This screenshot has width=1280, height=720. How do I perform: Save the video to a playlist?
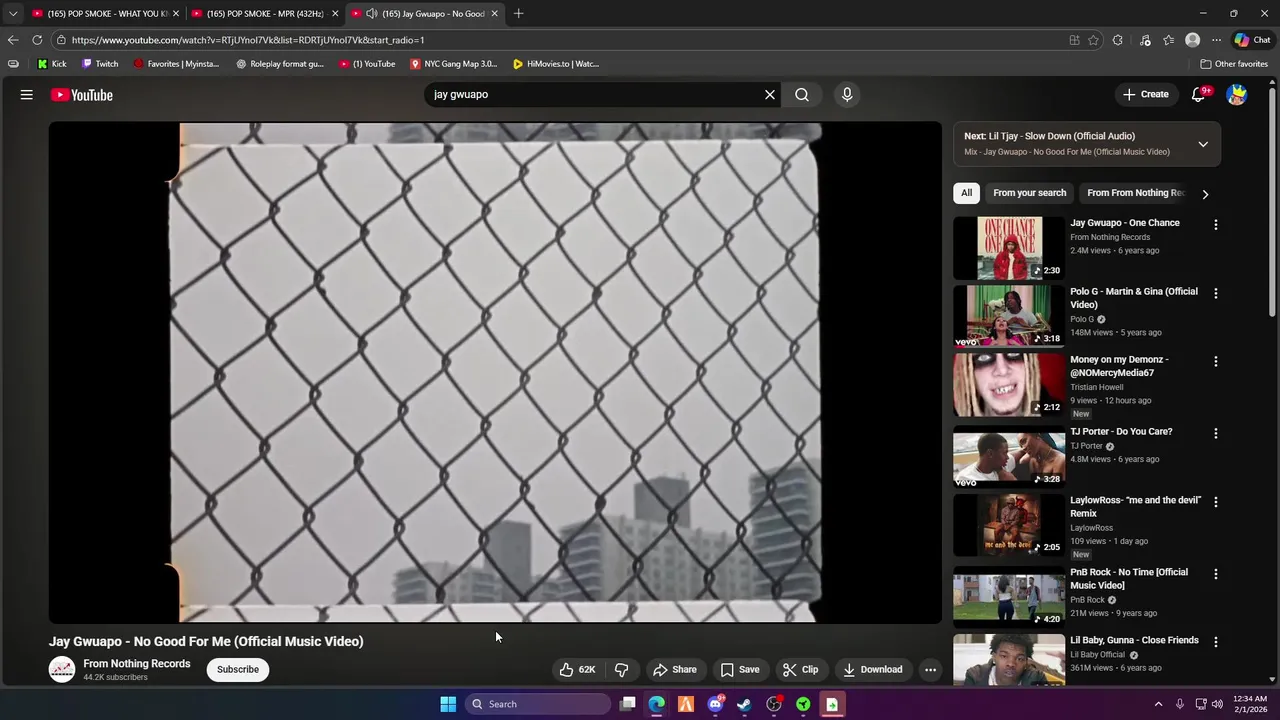point(740,670)
